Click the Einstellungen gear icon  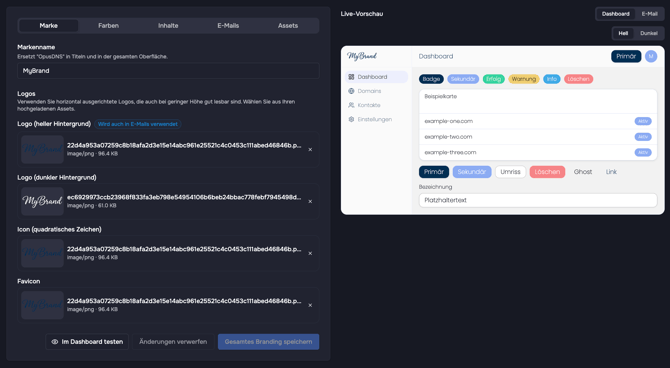(351, 119)
